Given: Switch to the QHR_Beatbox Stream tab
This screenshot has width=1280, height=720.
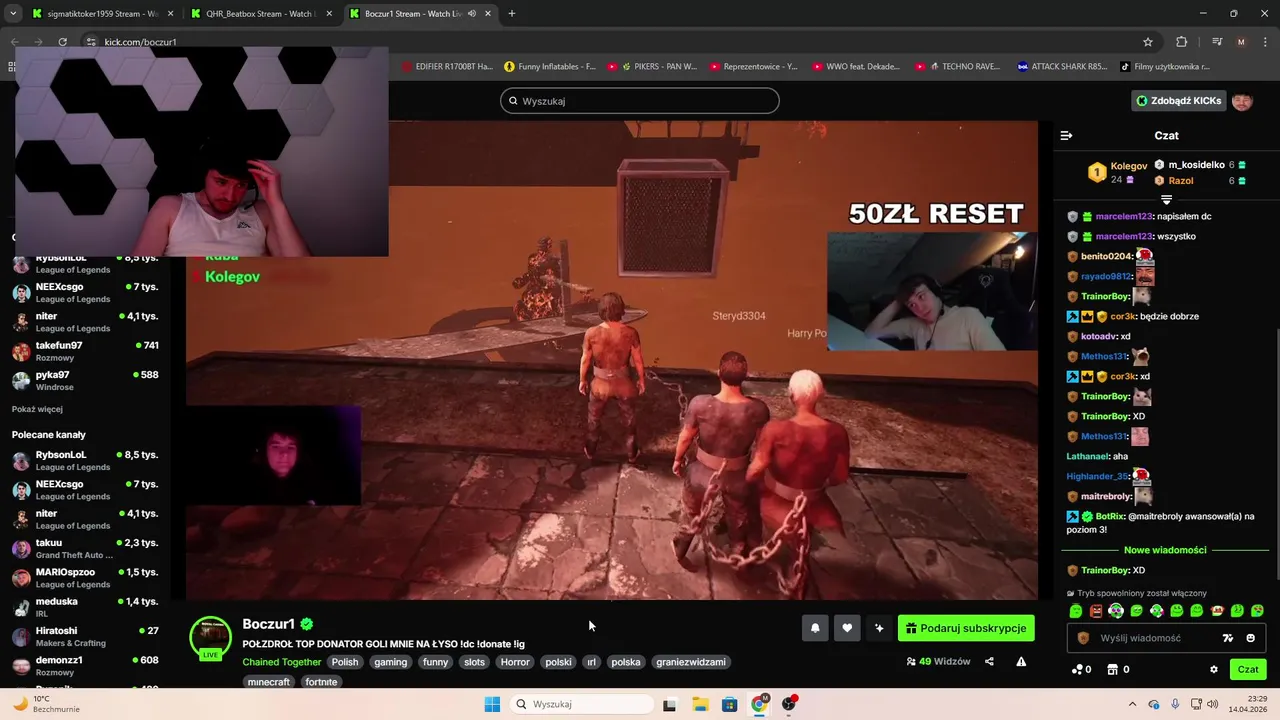Looking at the screenshot, I should coord(259,14).
